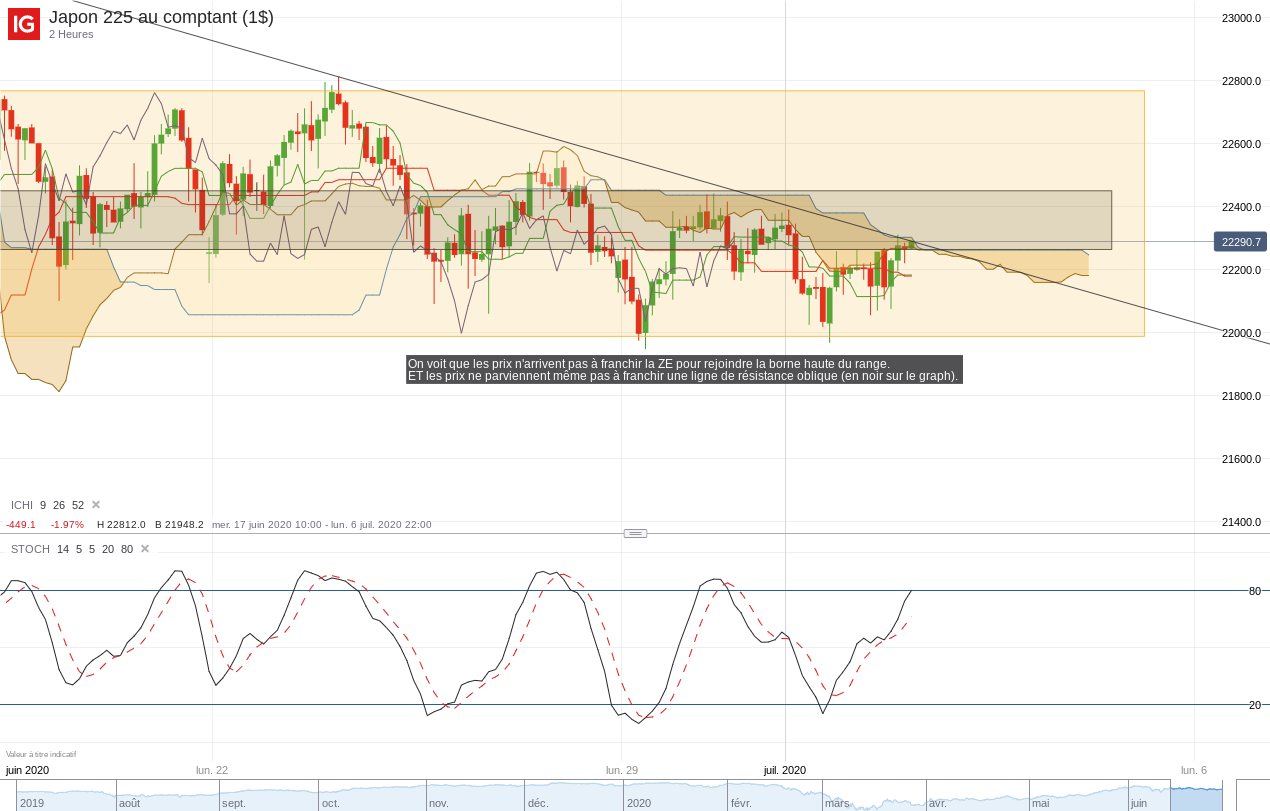Click the Japon 225 au comptant title

coord(161,17)
